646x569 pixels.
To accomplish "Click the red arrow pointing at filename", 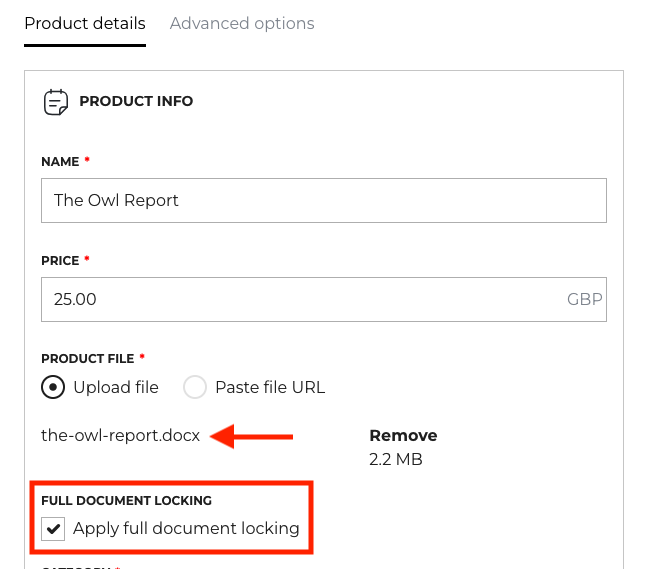I will point(253,436).
